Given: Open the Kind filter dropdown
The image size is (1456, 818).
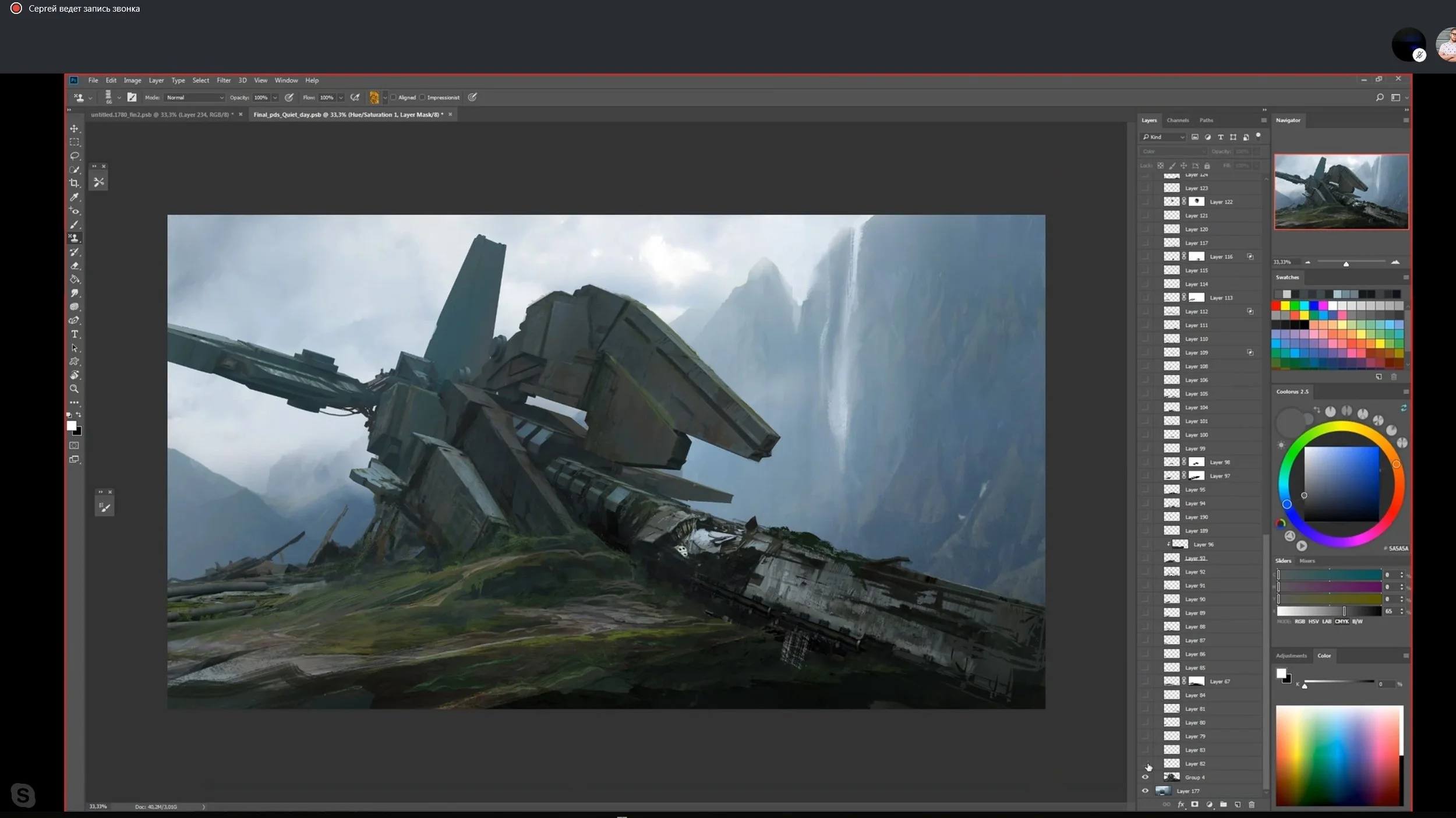Looking at the screenshot, I should pos(1163,137).
